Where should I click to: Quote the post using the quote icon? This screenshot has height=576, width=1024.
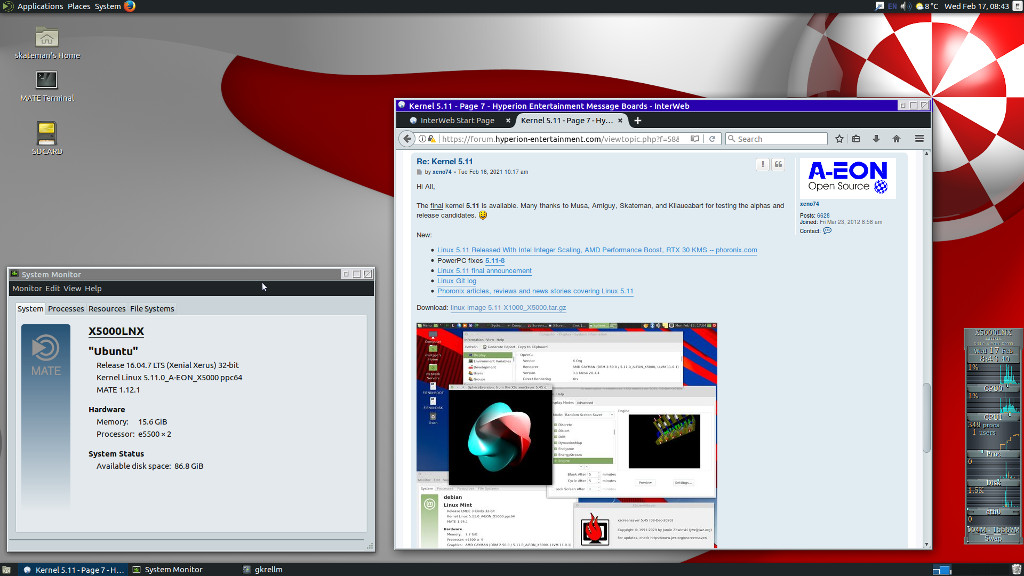pyautogui.click(x=778, y=165)
